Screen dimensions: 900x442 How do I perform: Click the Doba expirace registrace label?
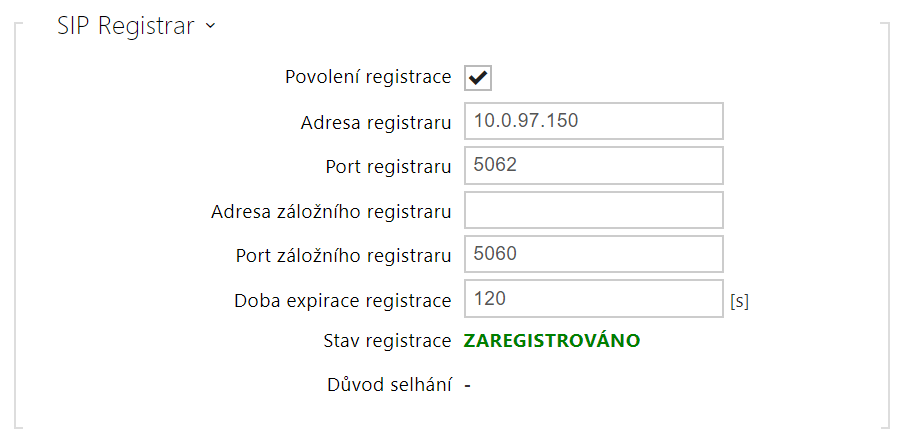[x=343, y=299]
